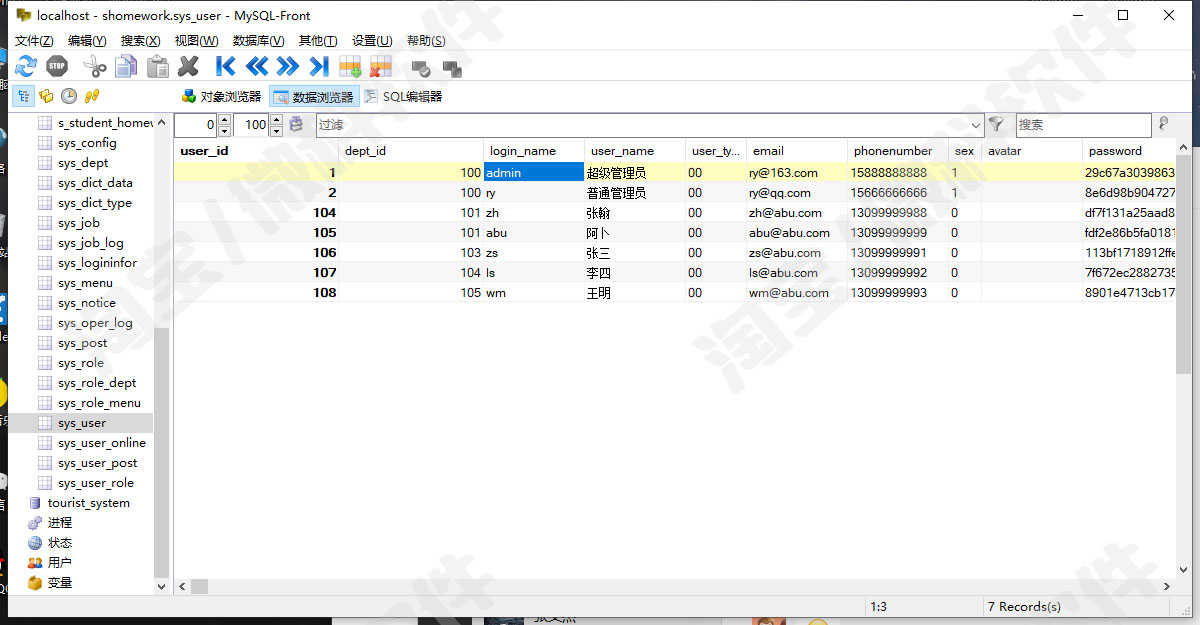
Task: Click the tree panel scroll up arrow
Action: coord(162,123)
